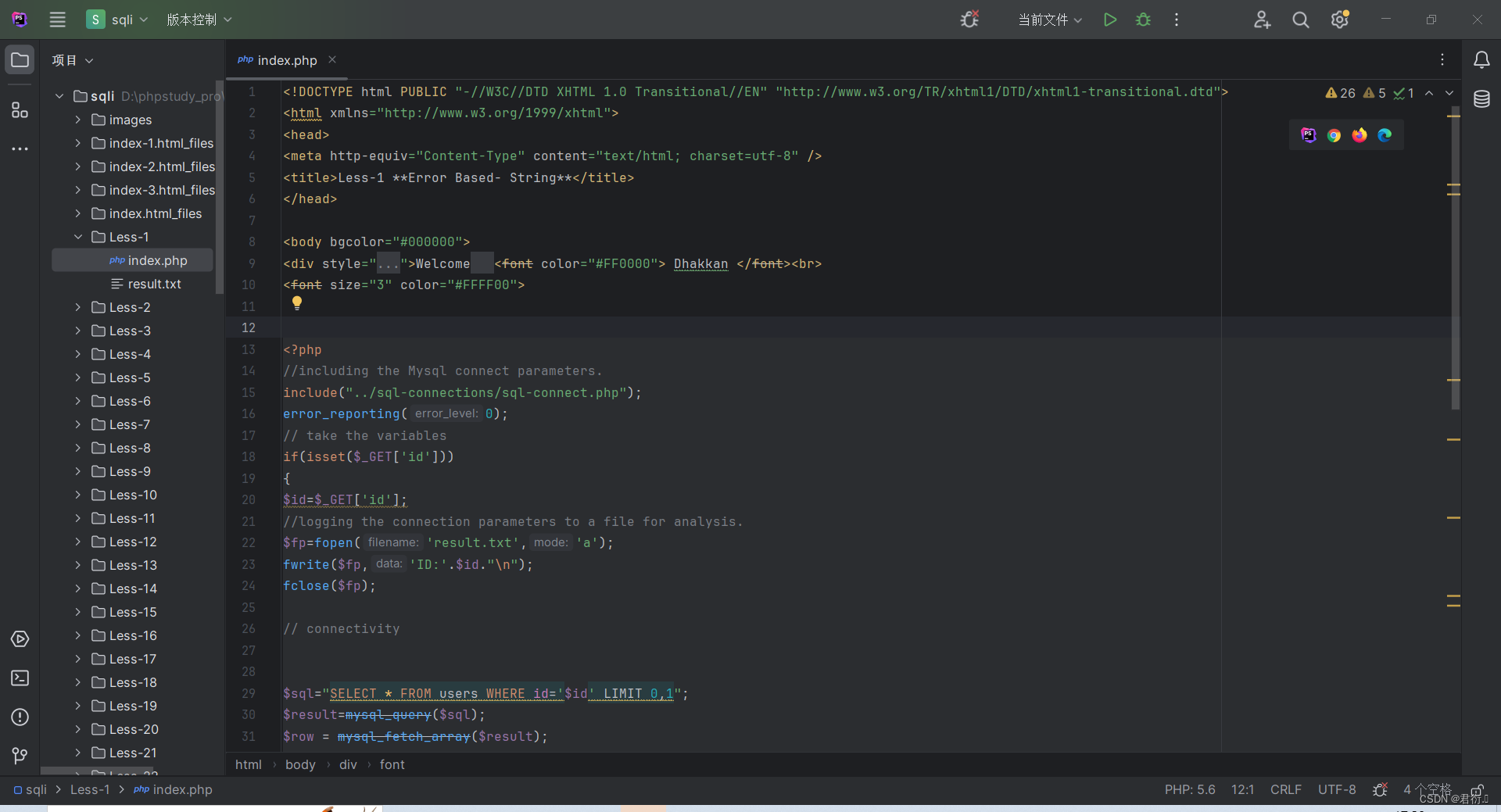
Task: Expand the Less-10 folder
Action: point(77,495)
